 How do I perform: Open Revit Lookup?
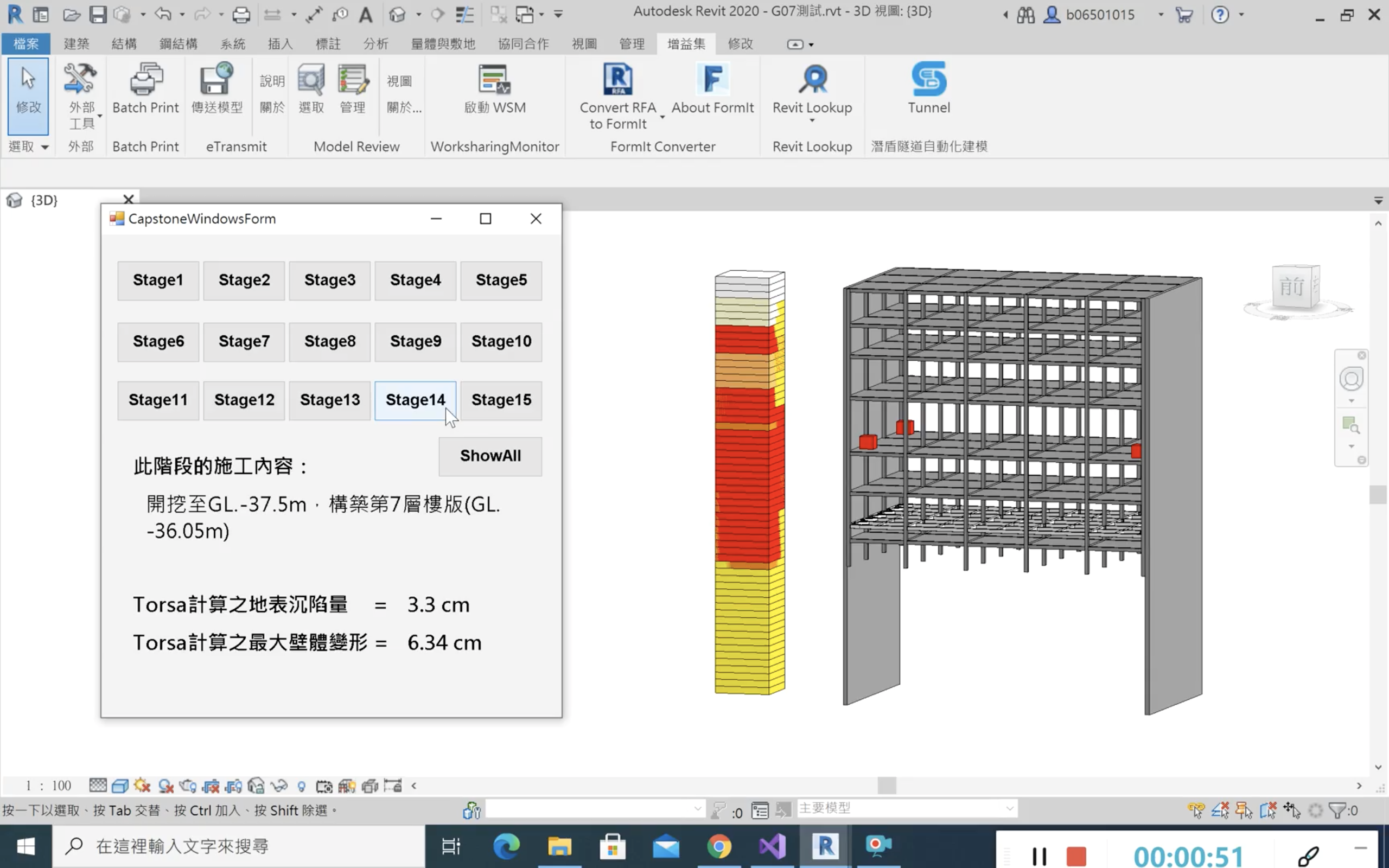812,89
